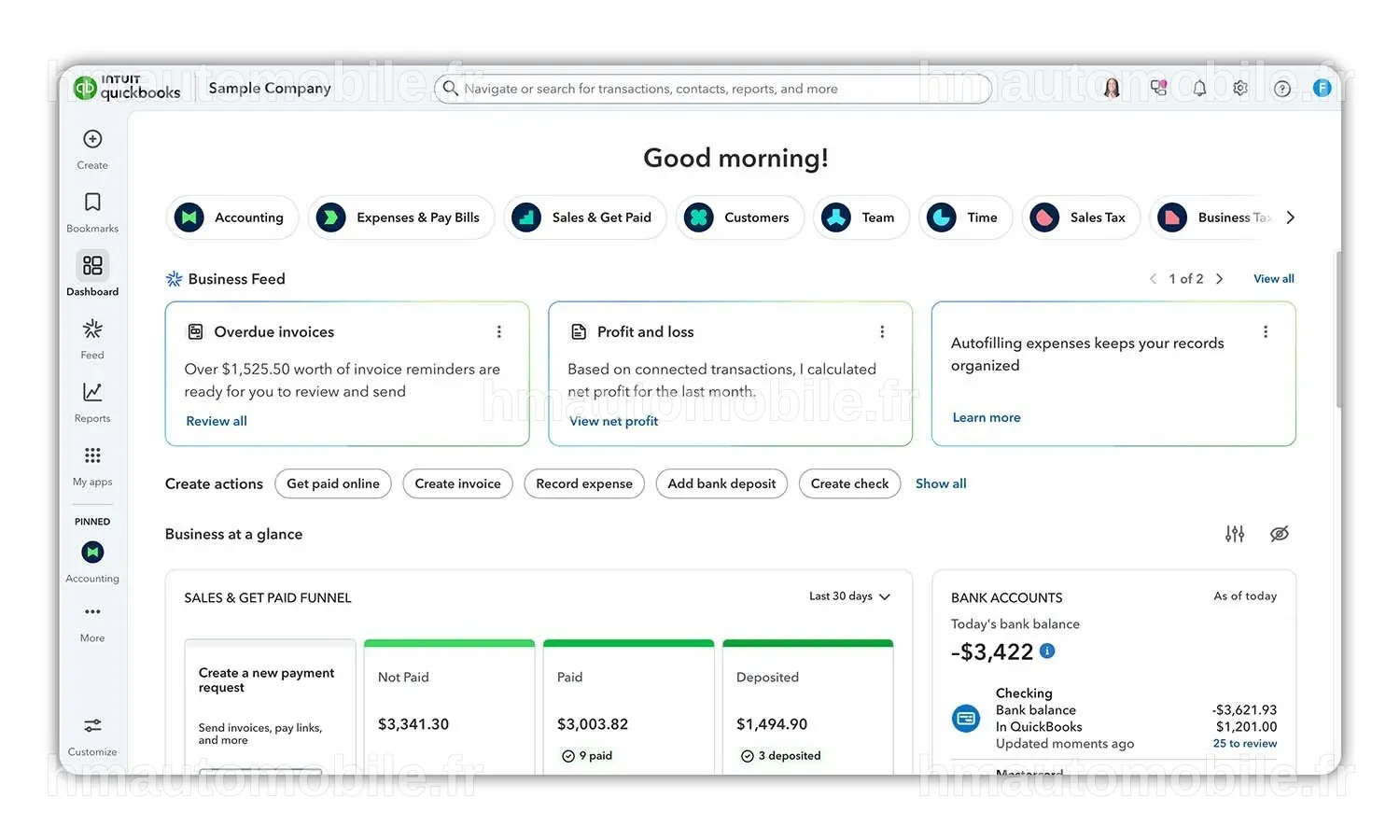Click Get paid online button
The width and height of the screenshot is (1400, 840).
coord(333,483)
